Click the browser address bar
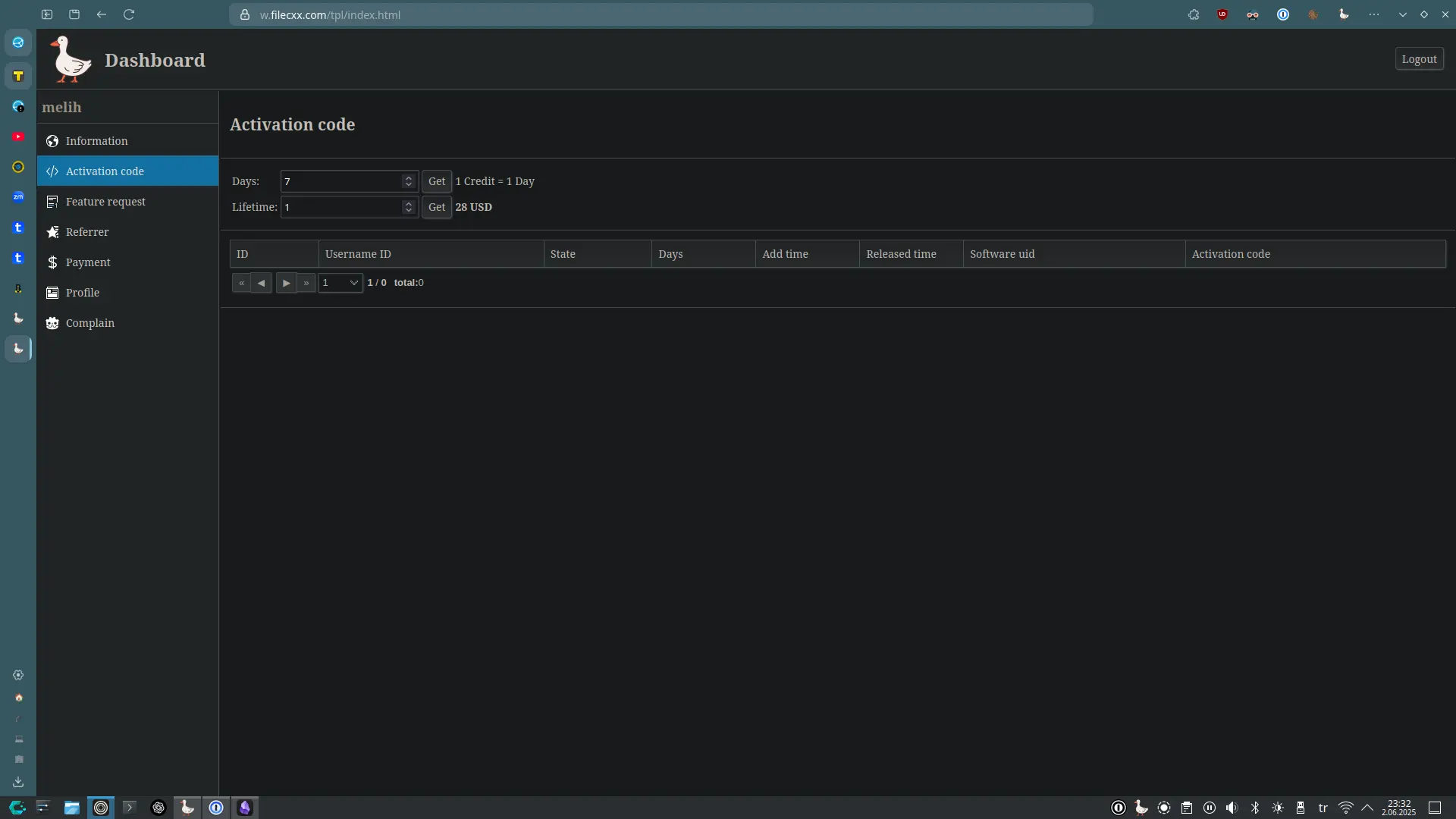This screenshot has height=819, width=1456. [x=661, y=14]
